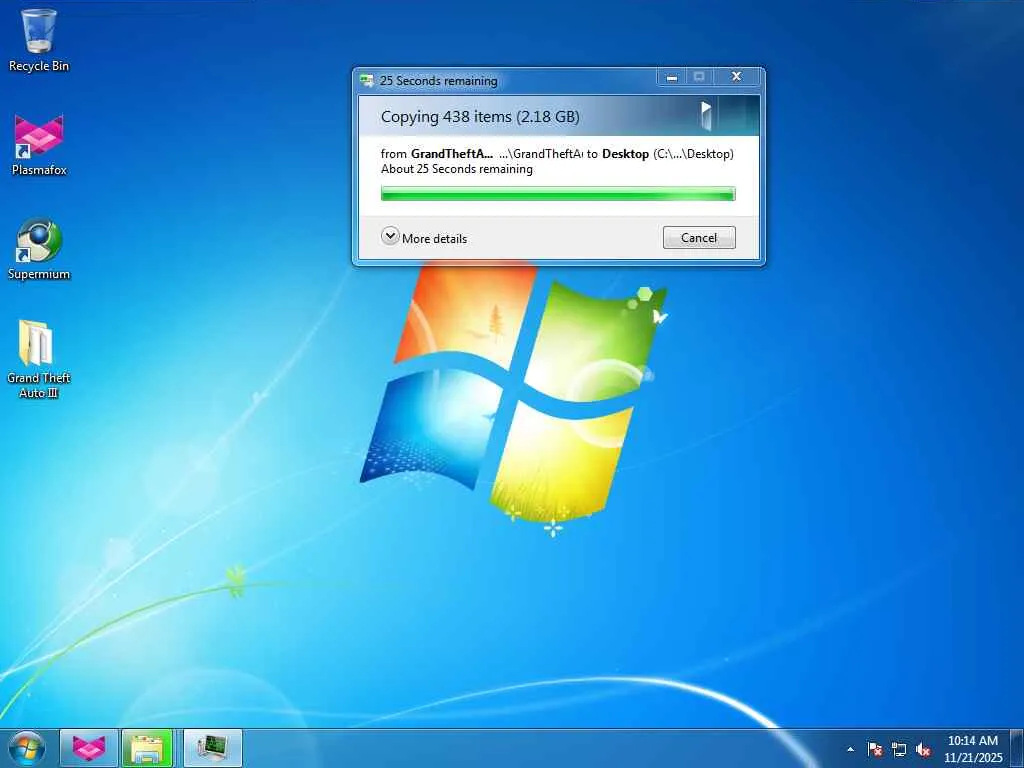
Task: Click 'Copying 438 items (2.18 GB)' heading
Action: [x=480, y=117]
